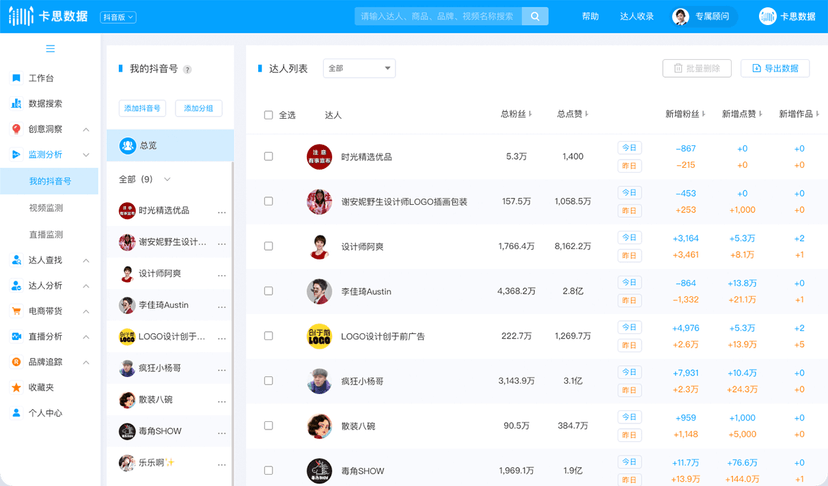Select 疯狂小杨哥 in the account list

point(170,368)
